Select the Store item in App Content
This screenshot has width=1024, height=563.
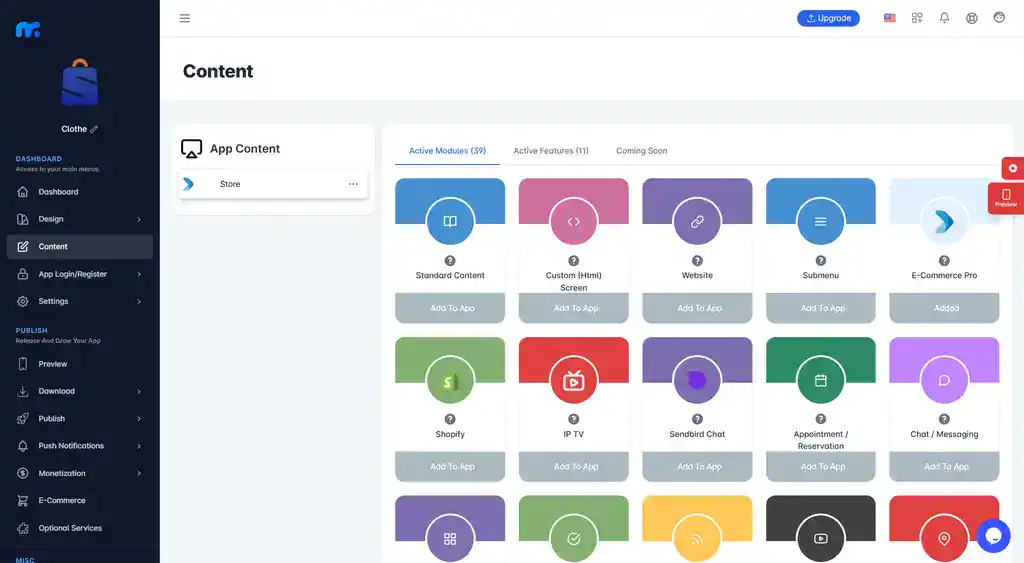pos(230,184)
